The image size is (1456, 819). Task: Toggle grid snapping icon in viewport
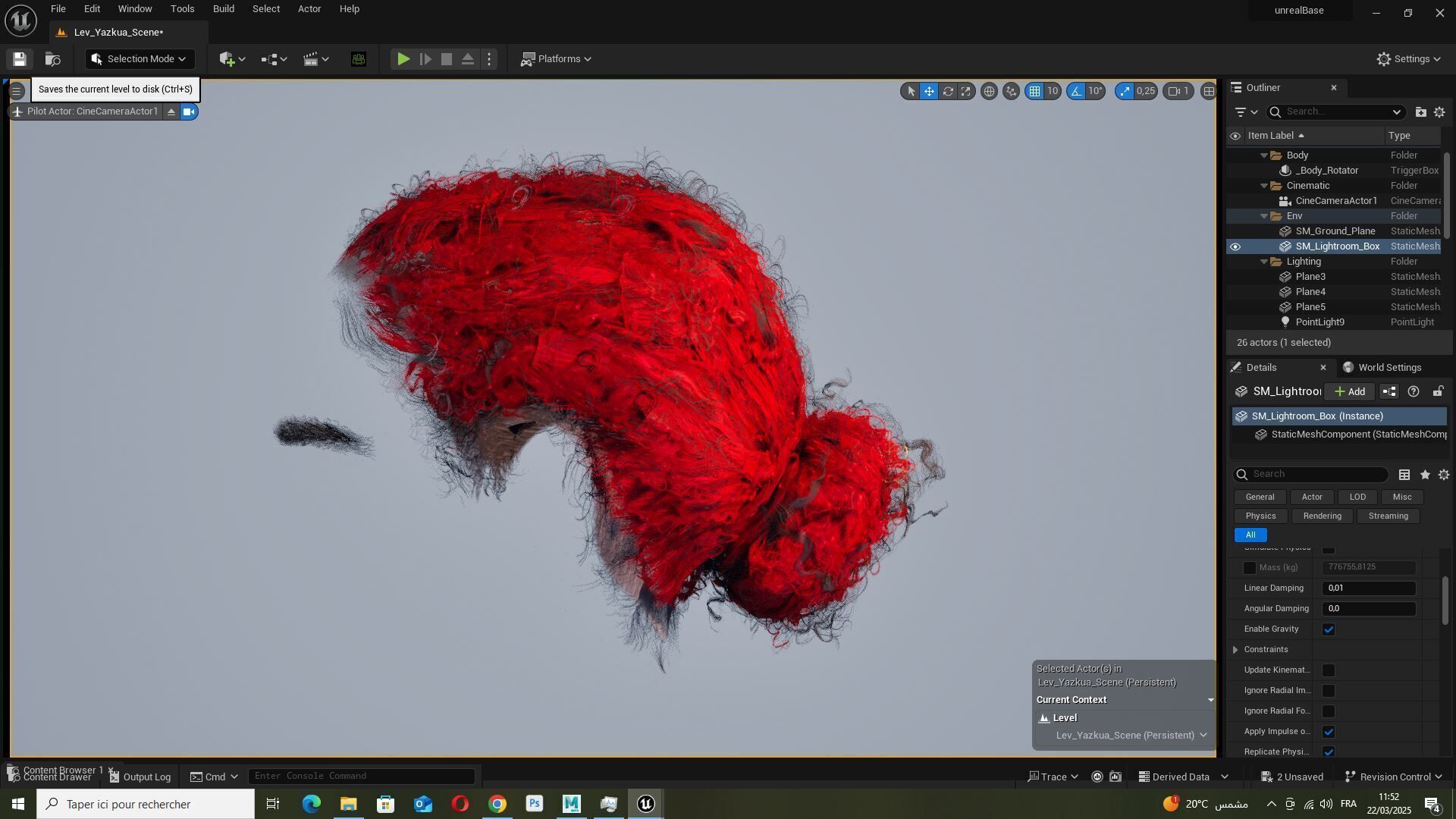pyautogui.click(x=1034, y=92)
